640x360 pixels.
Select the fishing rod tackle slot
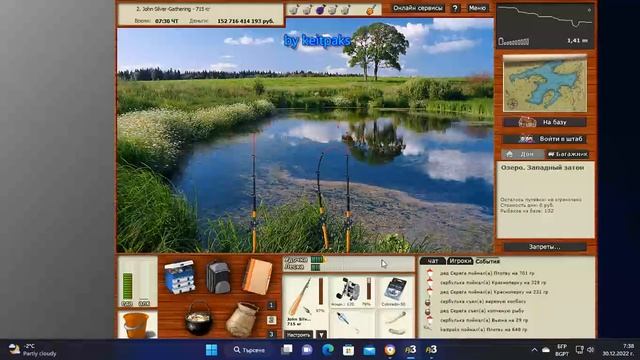[305, 301]
